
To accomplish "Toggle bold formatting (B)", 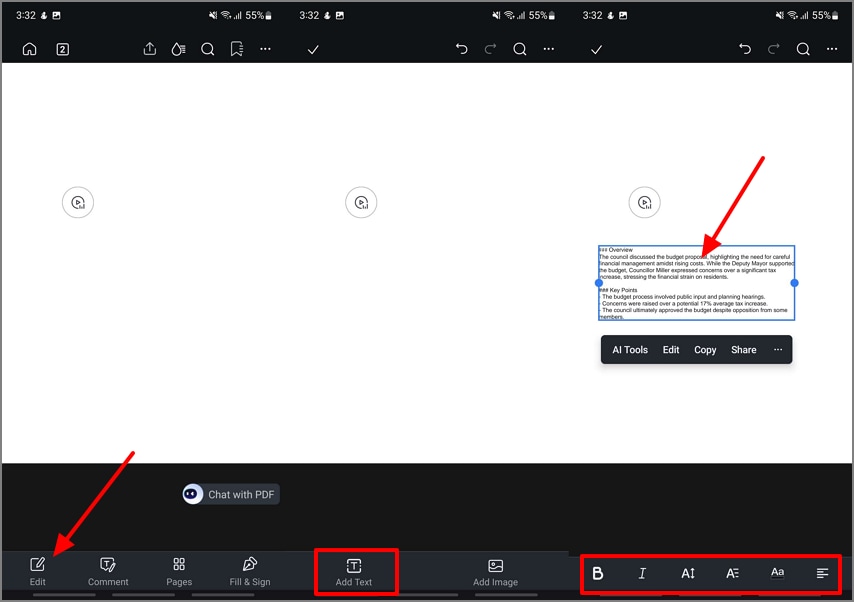I will pos(597,573).
